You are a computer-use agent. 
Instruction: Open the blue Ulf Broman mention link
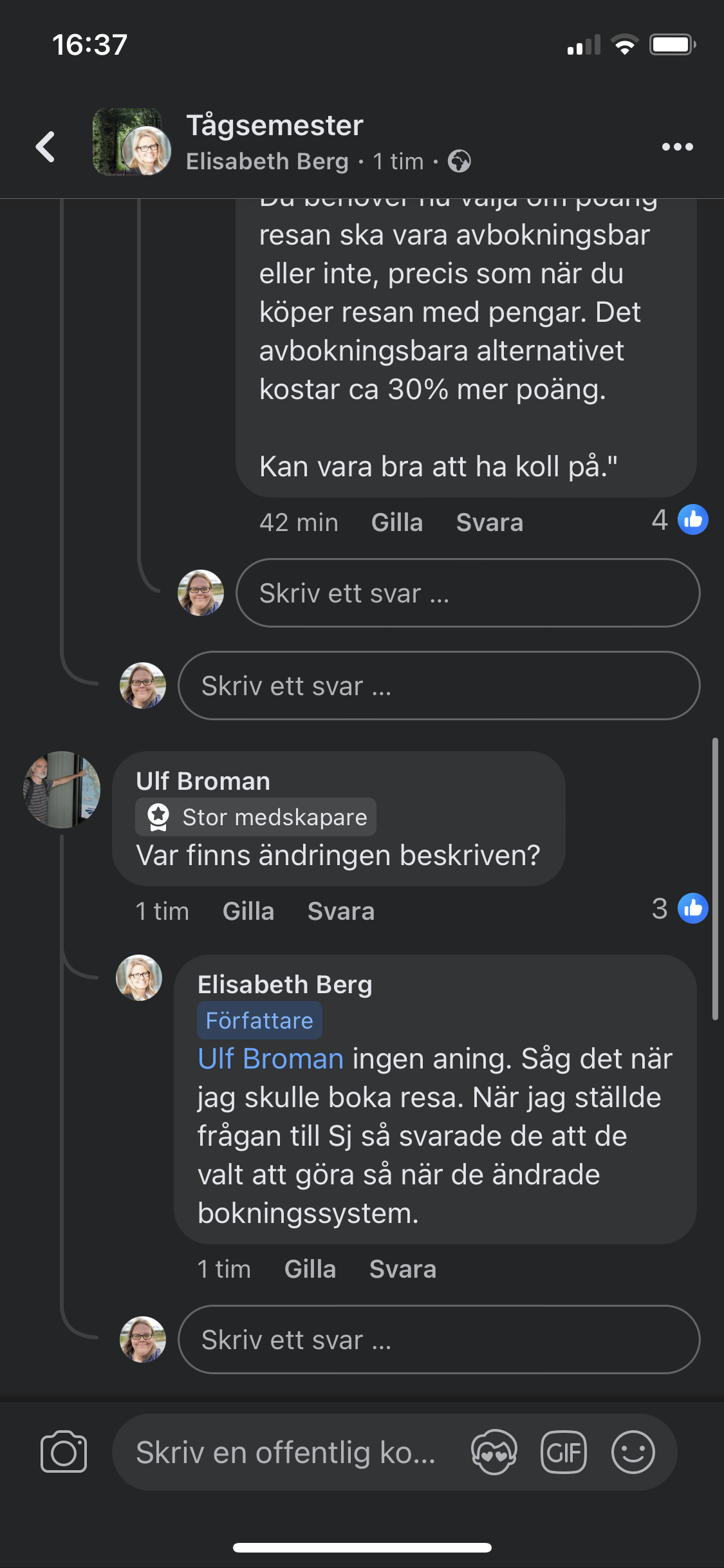point(270,1059)
